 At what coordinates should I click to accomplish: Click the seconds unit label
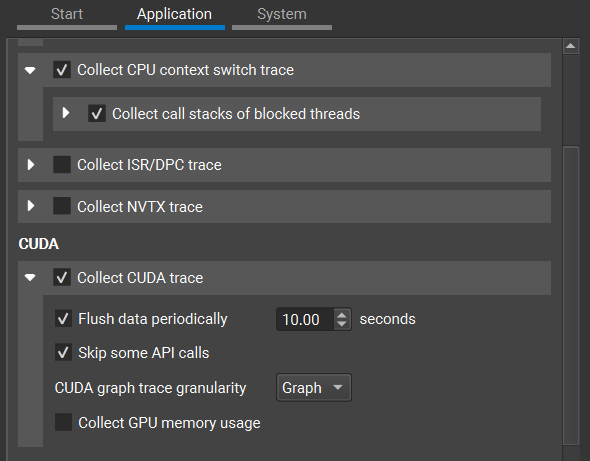(388, 320)
